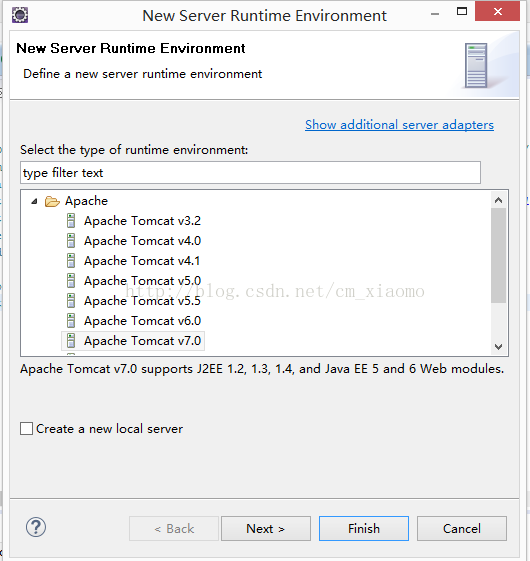This screenshot has height=561, width=530.
Task: Click the Cancel button
Action: pos(462,528)
